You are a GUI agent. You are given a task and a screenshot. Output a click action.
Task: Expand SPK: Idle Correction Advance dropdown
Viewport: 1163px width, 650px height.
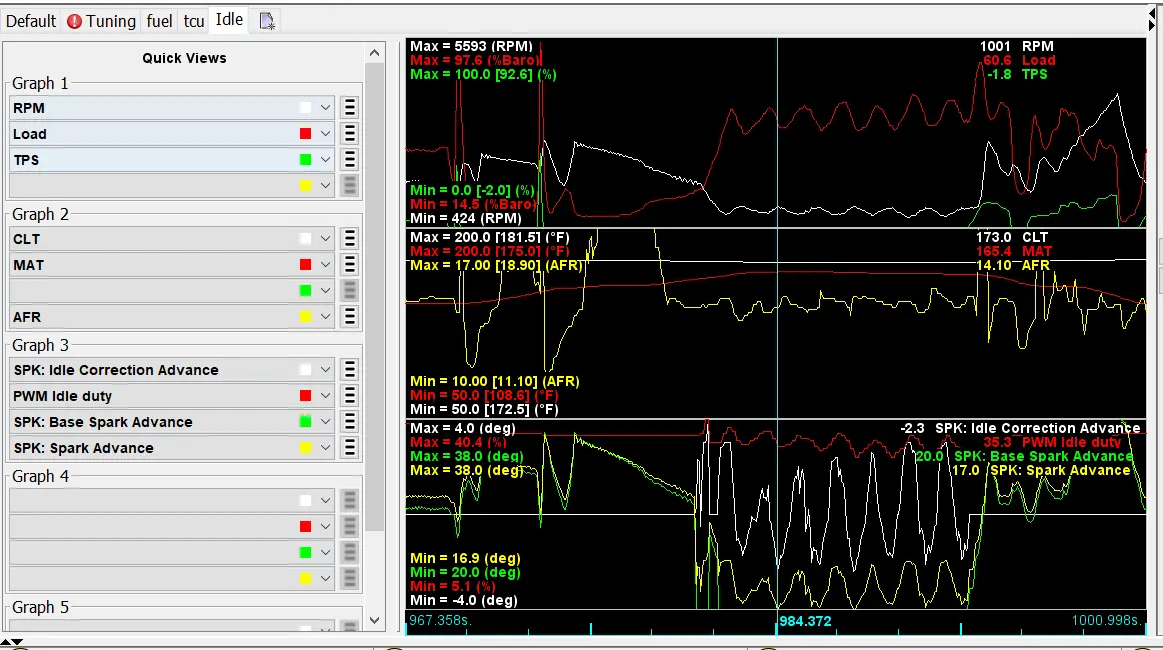tap(325, 370)
